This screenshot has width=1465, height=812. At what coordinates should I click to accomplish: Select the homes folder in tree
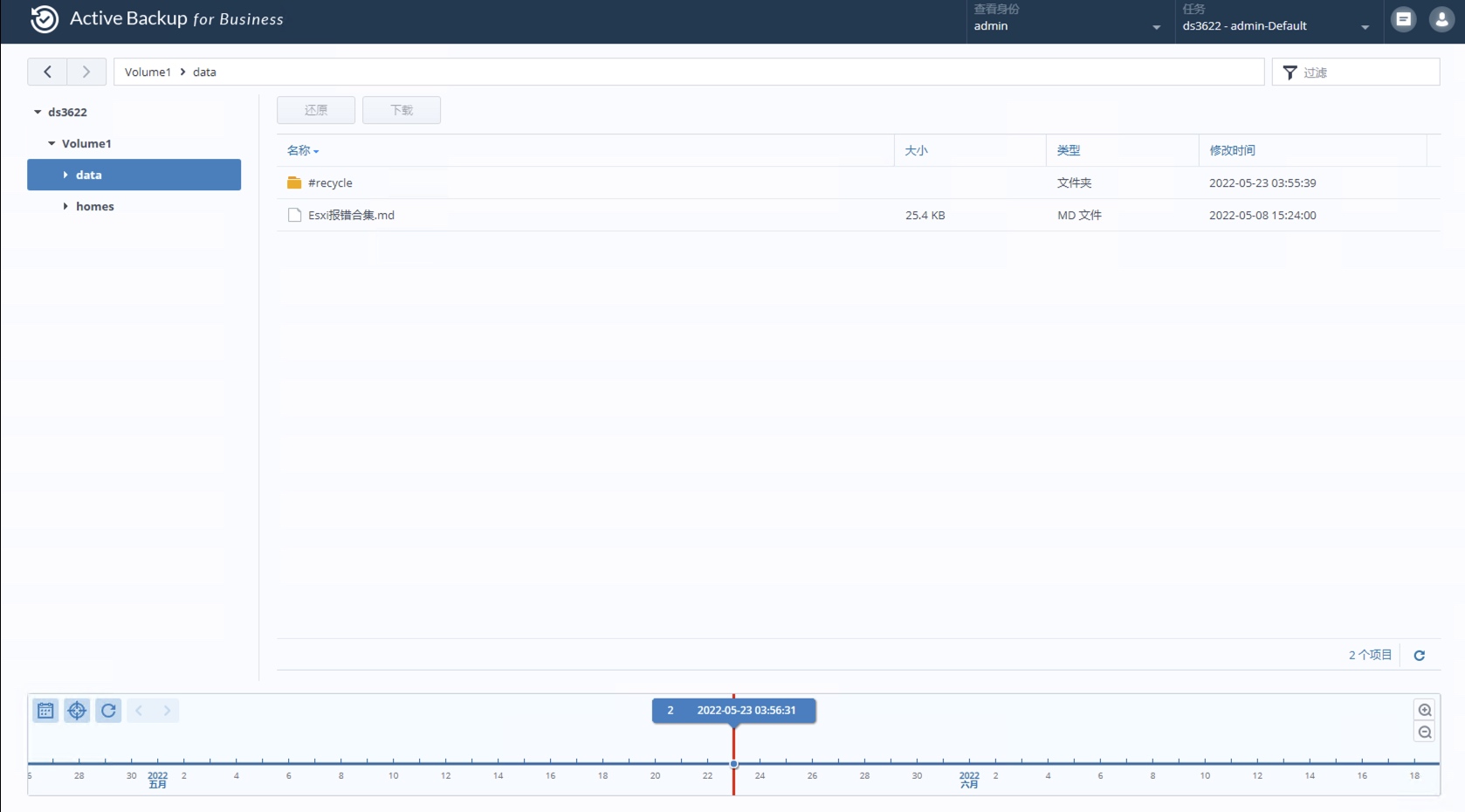95,206
